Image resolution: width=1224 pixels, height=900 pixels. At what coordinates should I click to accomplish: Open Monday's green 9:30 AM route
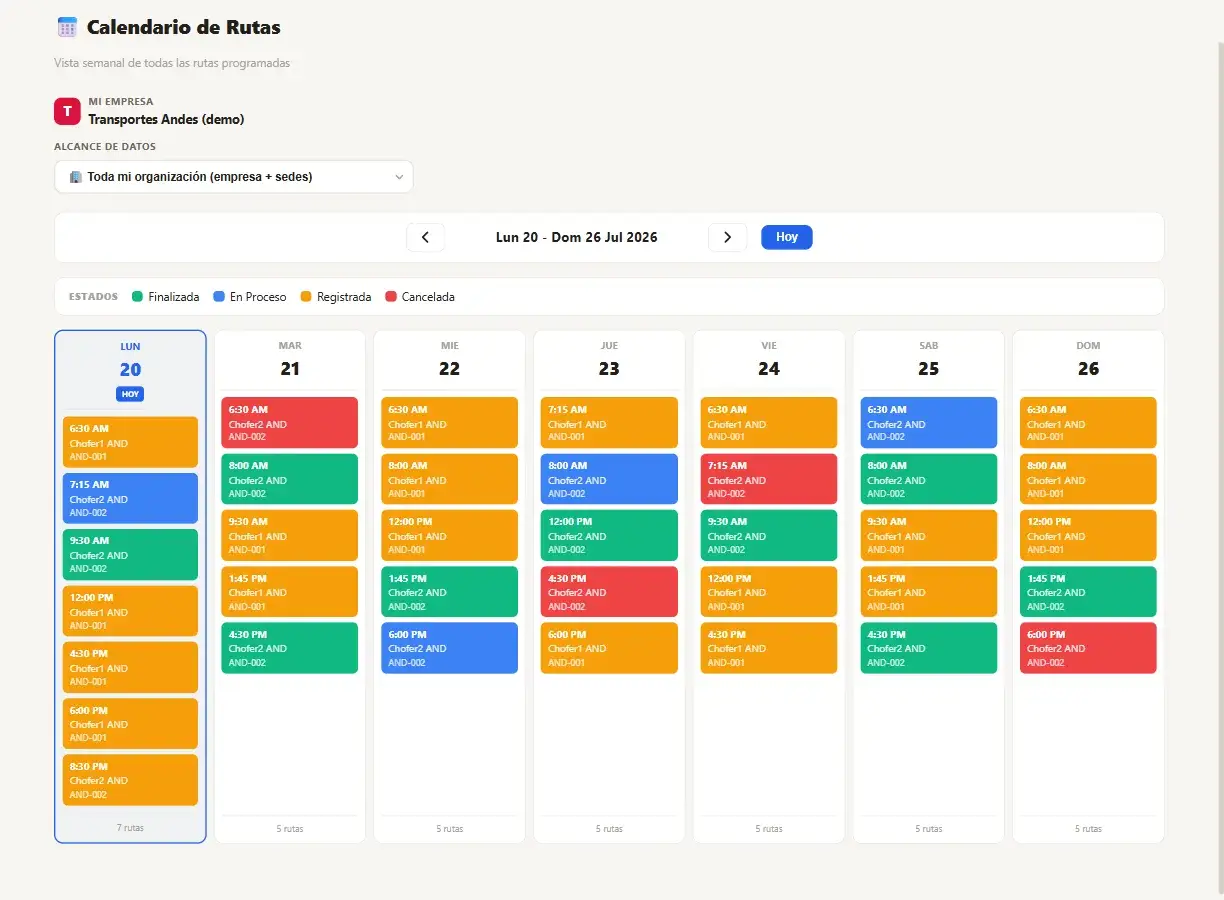click(x=130, y=555)
